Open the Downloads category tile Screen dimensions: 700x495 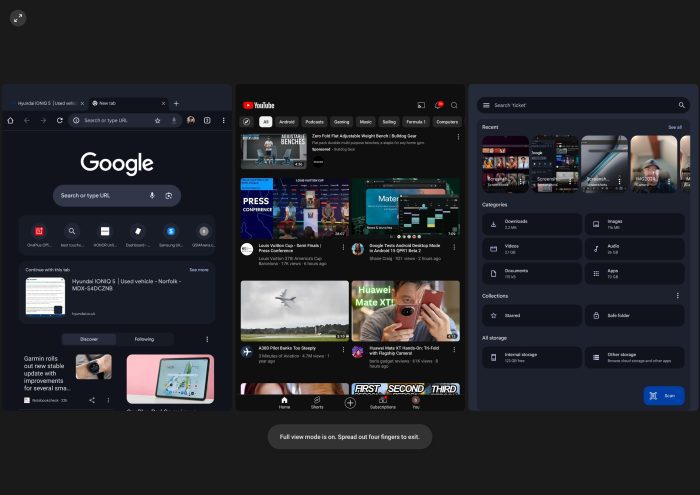coord(532,224)
